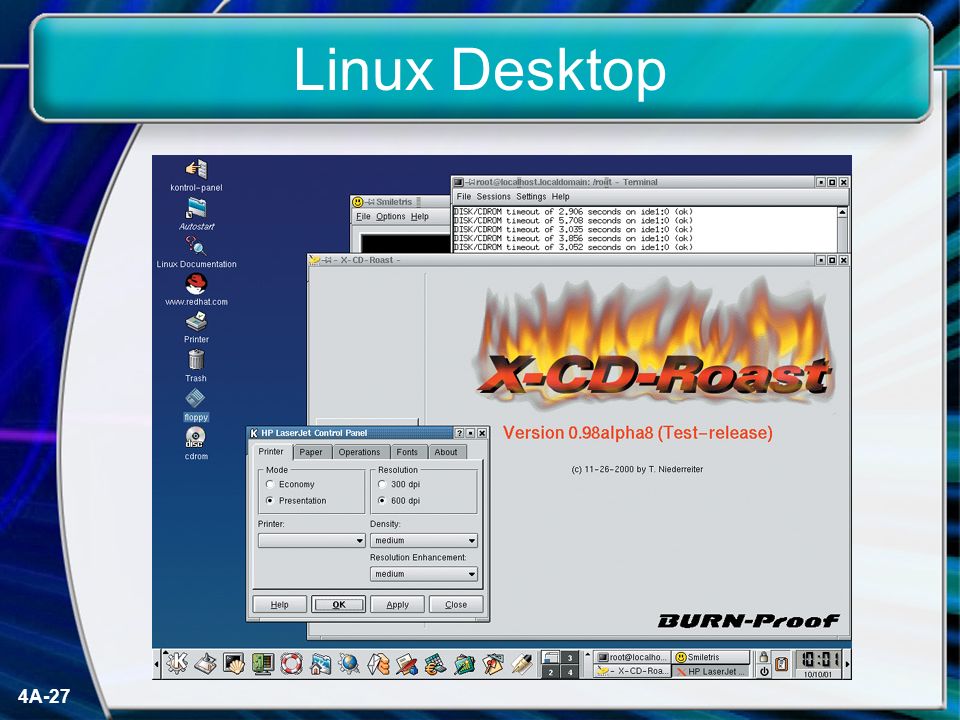
Task: Select Presentation mode radio button
Action: (270, 501)
